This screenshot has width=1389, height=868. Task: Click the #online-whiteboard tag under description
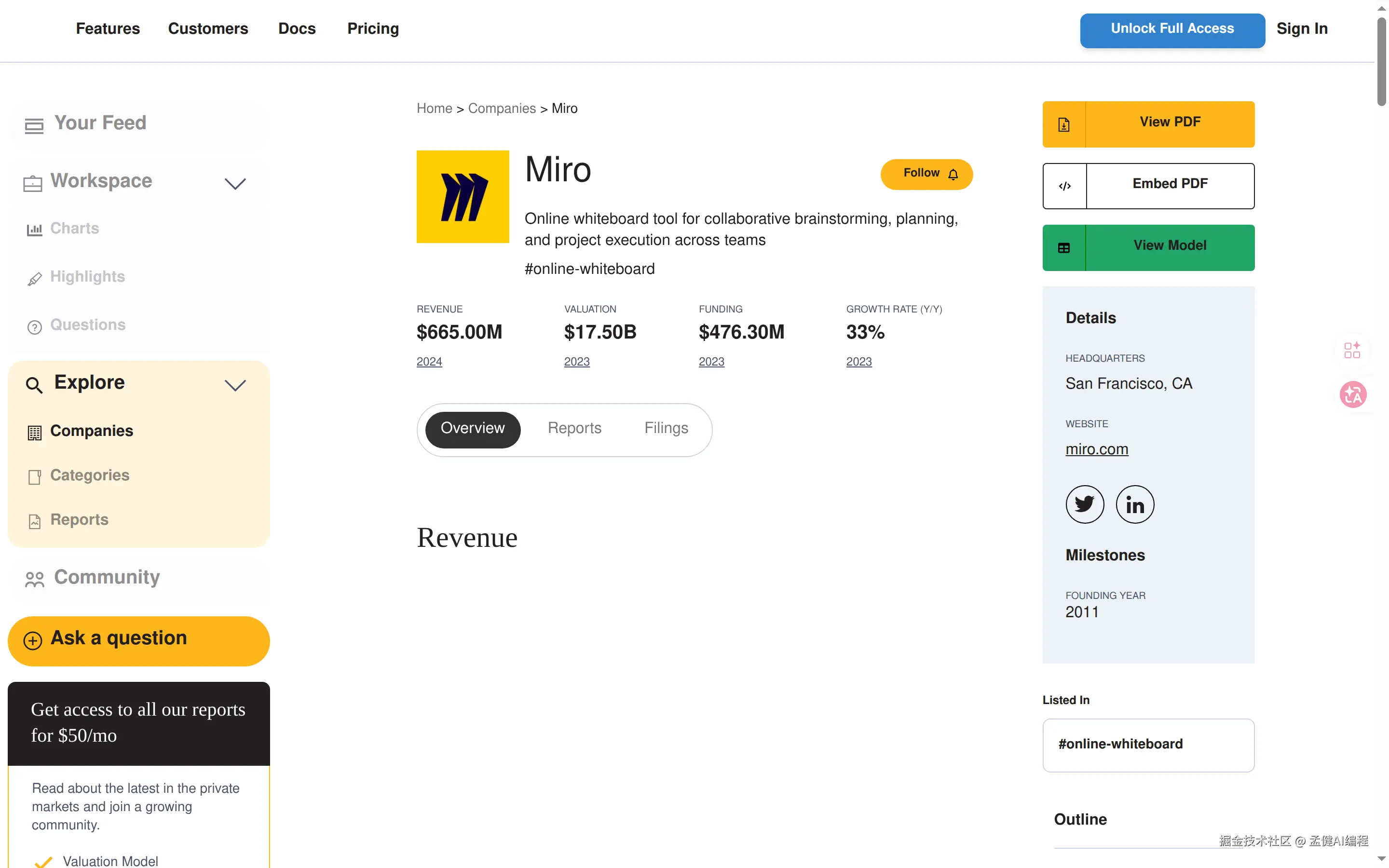pyautogui.click(x=589, y=269)
